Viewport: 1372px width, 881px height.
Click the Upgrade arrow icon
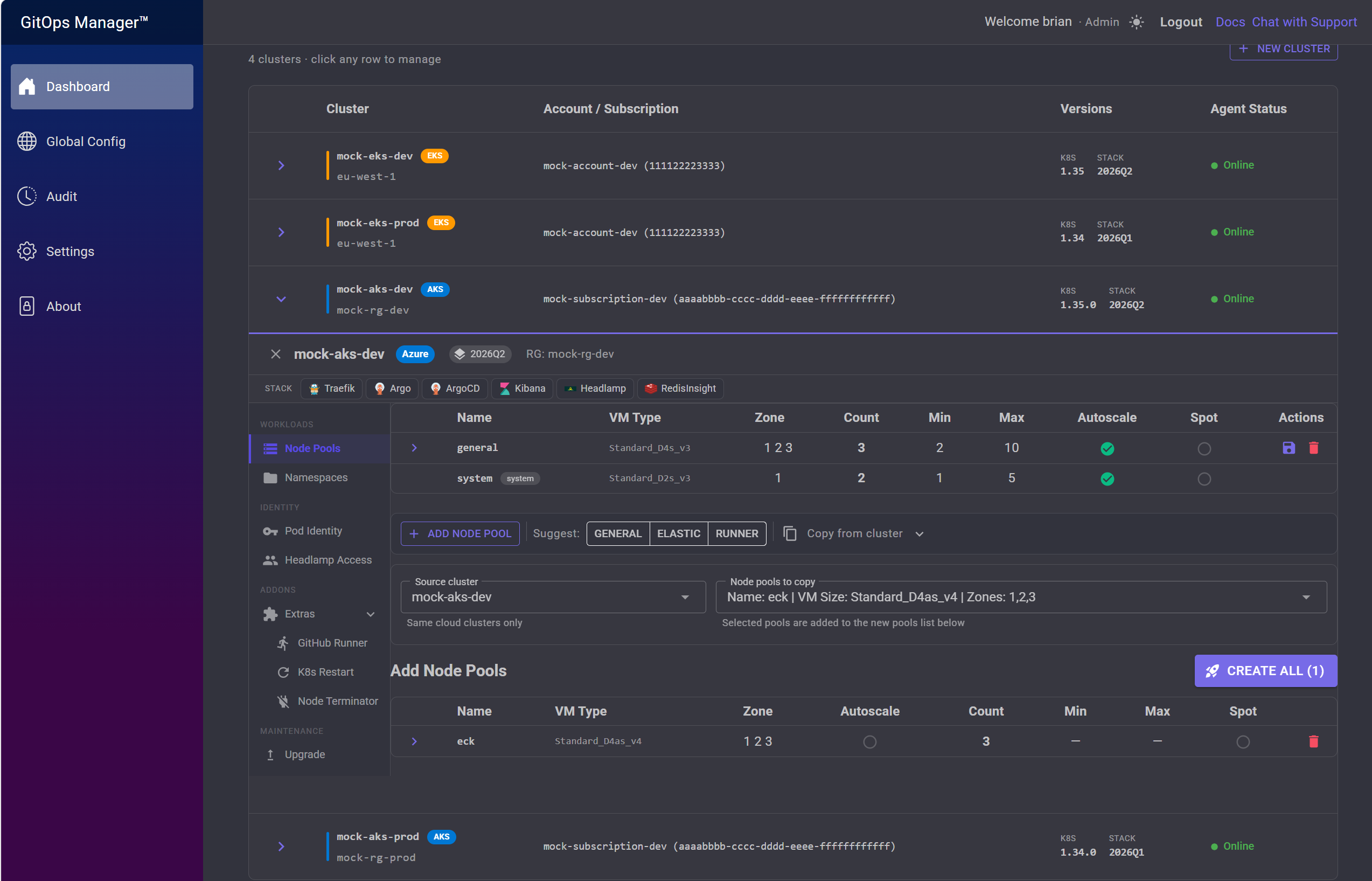coord(270,754)
